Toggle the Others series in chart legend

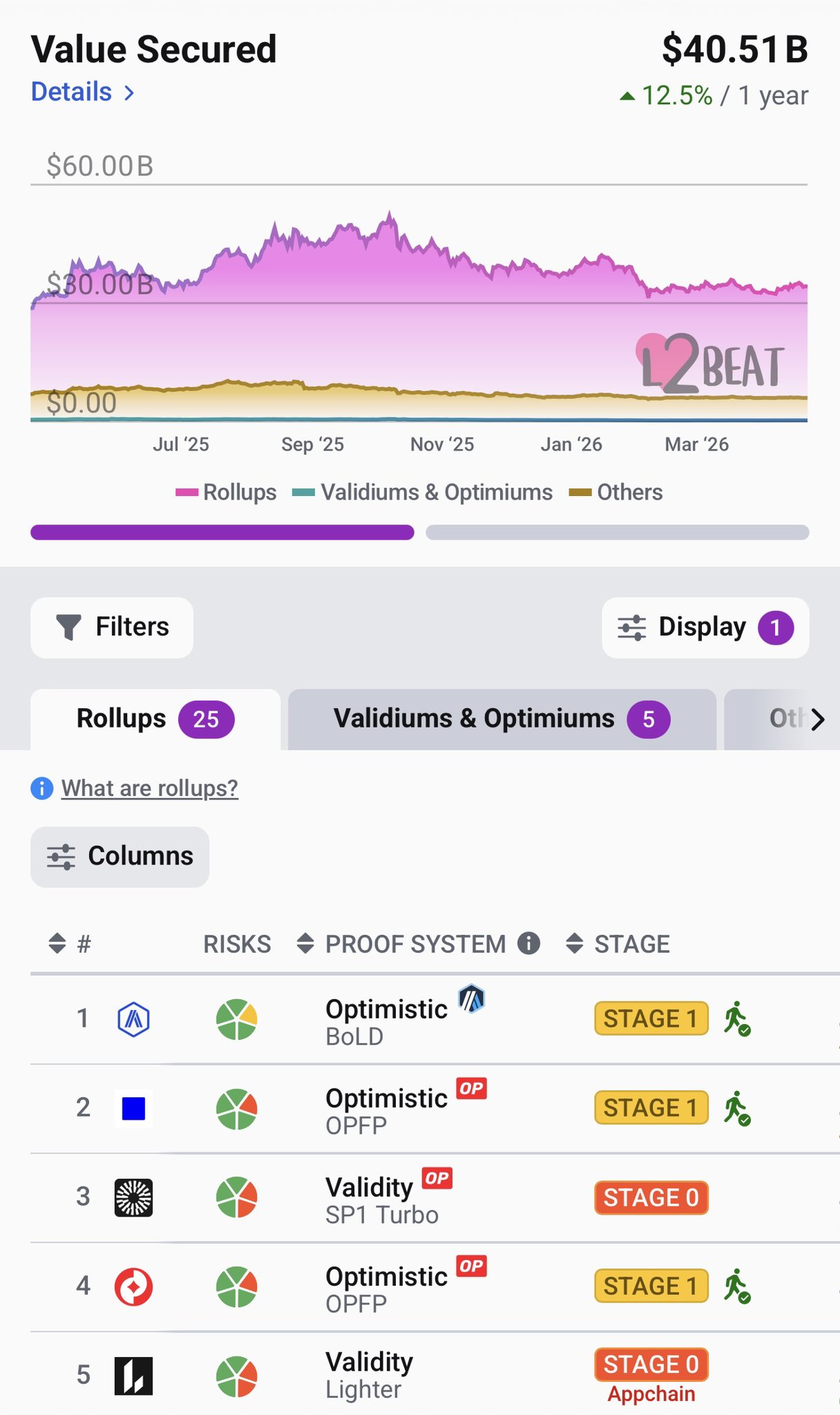pyautogui.click(x=615, y=492)
